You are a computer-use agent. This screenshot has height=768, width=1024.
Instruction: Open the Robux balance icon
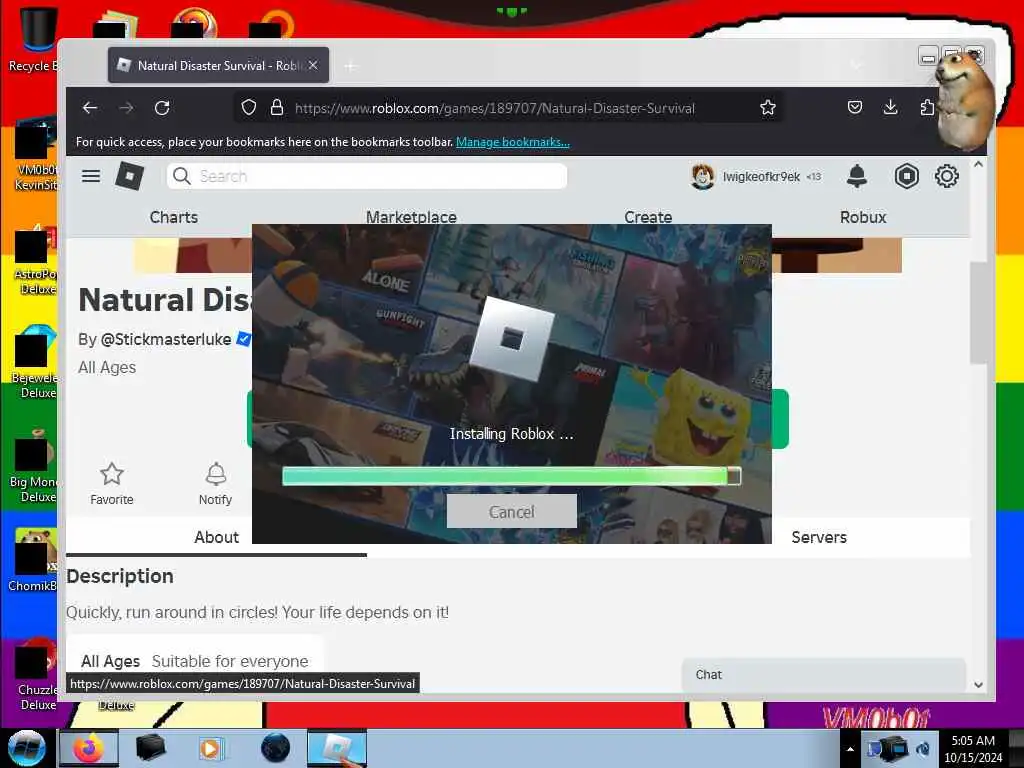[906, 176]
